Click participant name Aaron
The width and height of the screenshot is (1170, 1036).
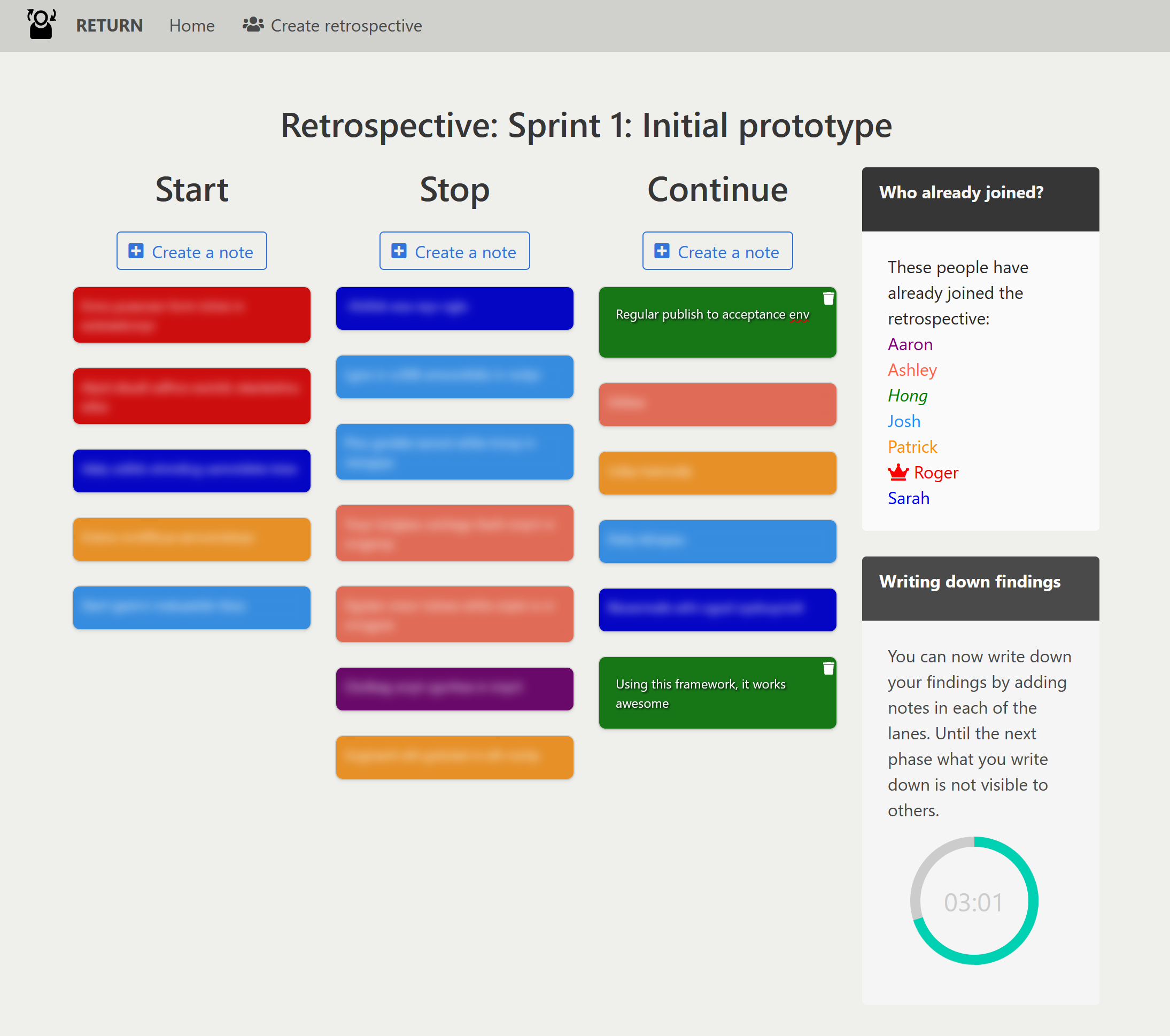[x=910, y=345]
